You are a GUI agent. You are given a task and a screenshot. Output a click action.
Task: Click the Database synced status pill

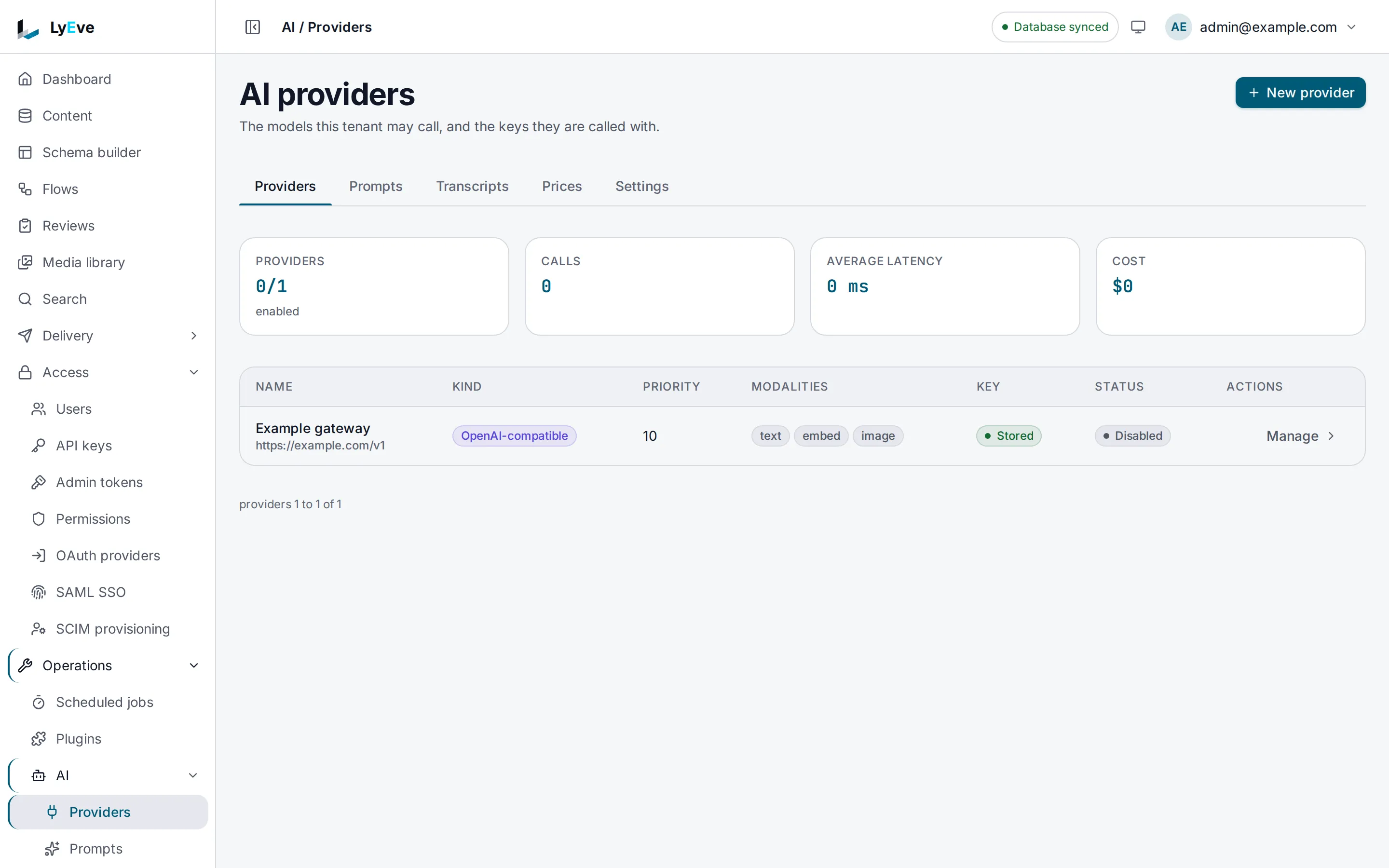[x=1054, y=27]
